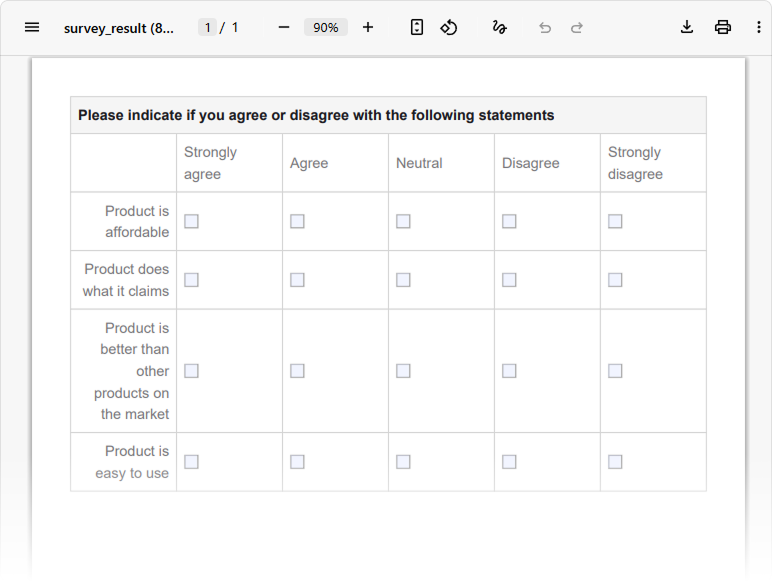772x583 pixels.
Task: Click the page number field
Action: tap(207, 27)
